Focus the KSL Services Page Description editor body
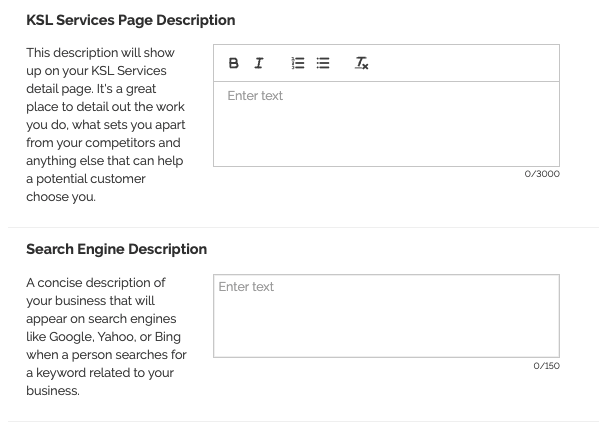 pos(387,124)
